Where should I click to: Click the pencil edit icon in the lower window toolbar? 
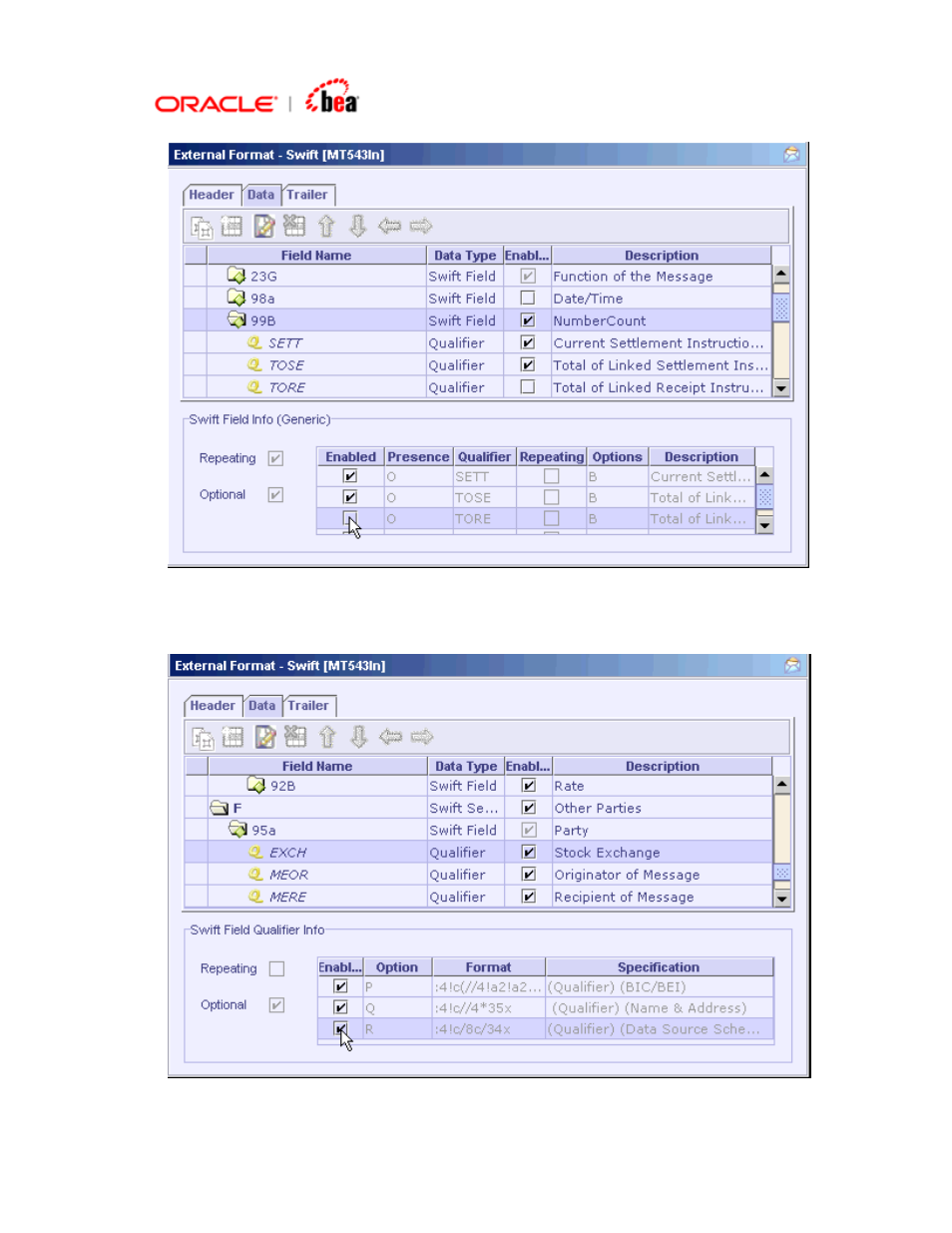point(264,738)
